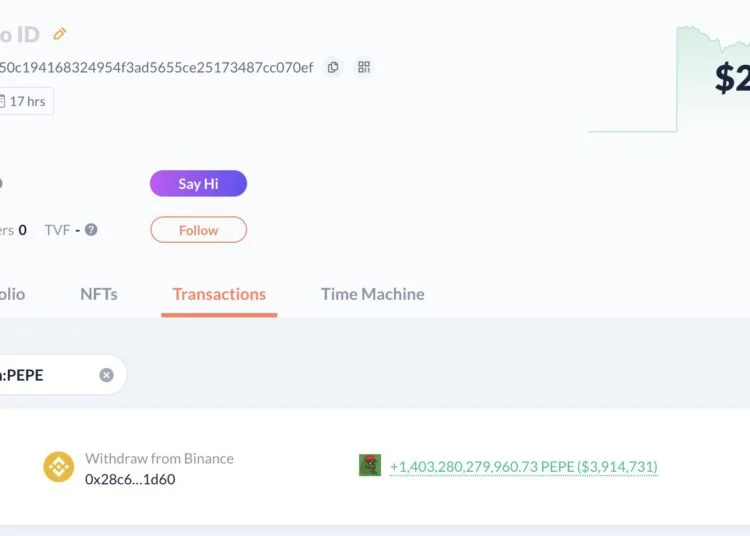Click the TVF help question mark icon

[91, 230]
